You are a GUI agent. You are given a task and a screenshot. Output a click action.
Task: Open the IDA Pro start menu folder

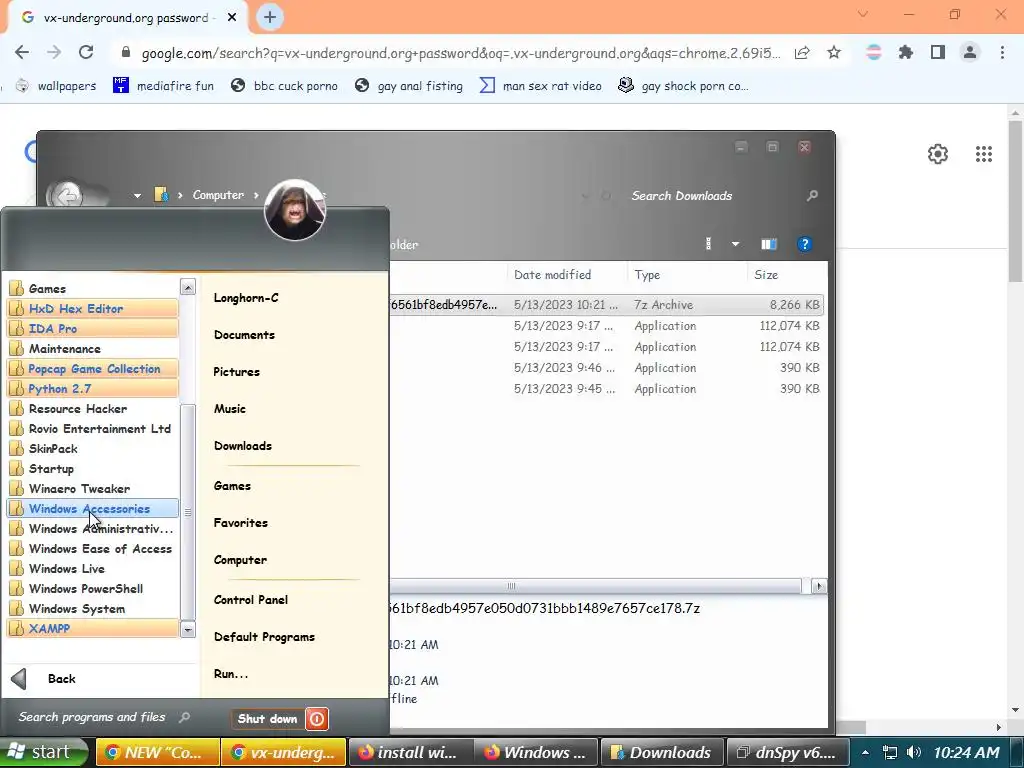(x=92, y=328)
